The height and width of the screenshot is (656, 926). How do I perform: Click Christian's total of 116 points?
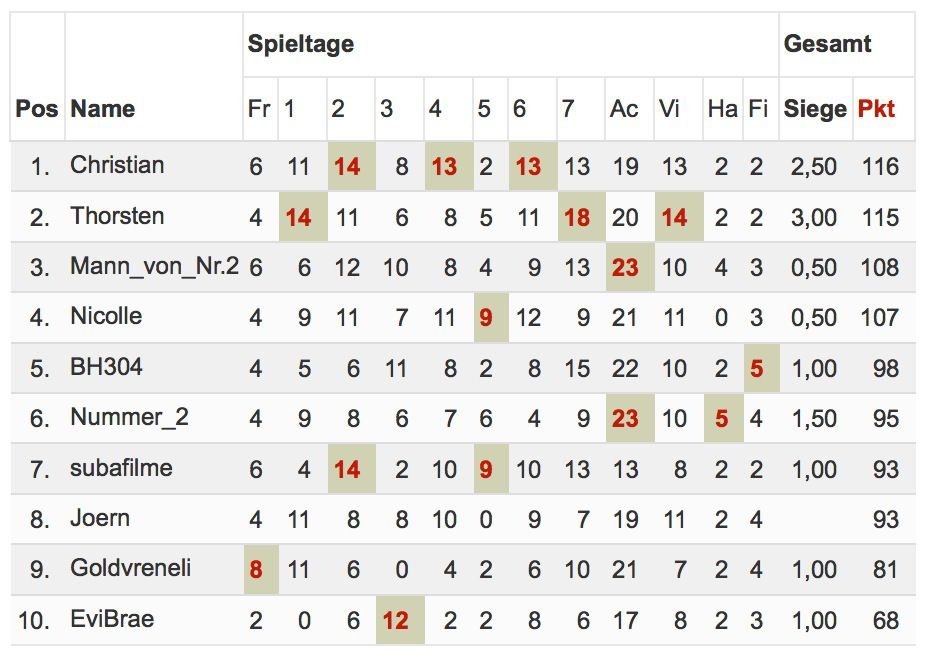point(880,167)
